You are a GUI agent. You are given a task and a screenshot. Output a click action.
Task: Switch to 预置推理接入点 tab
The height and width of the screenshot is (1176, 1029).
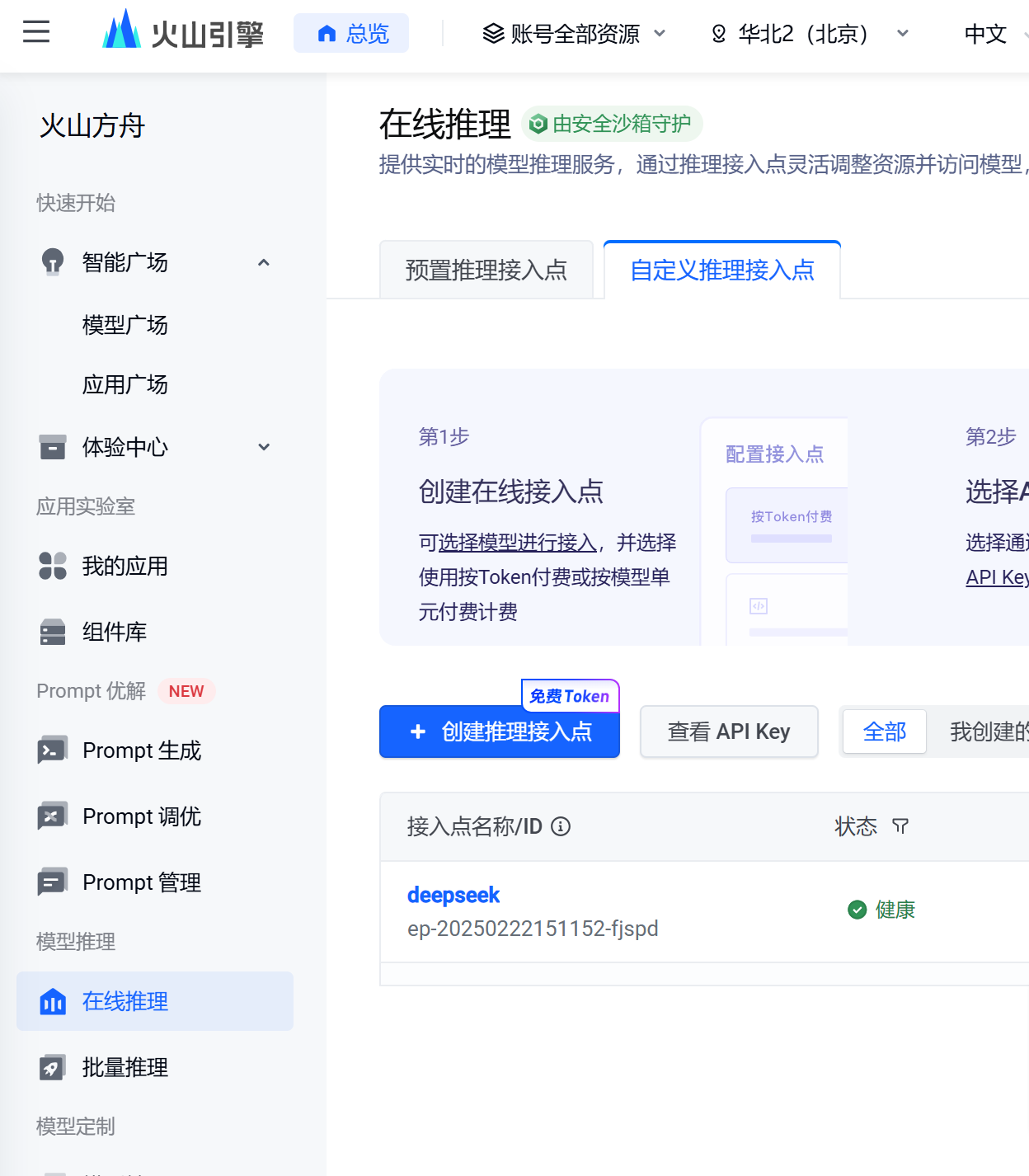(x=486, y=270)
